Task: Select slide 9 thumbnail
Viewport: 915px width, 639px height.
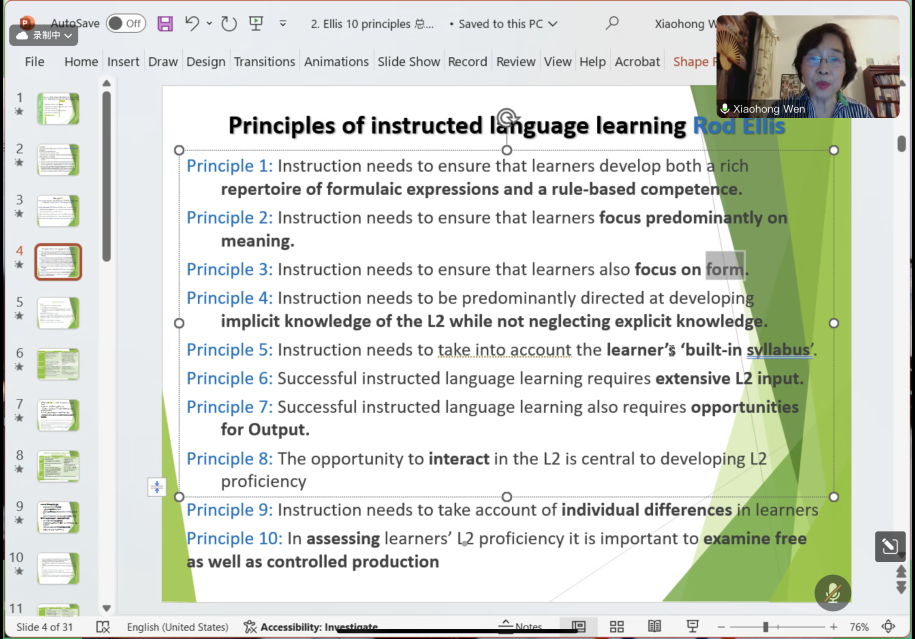Action: pyautogui.click(x=58, y=517)
